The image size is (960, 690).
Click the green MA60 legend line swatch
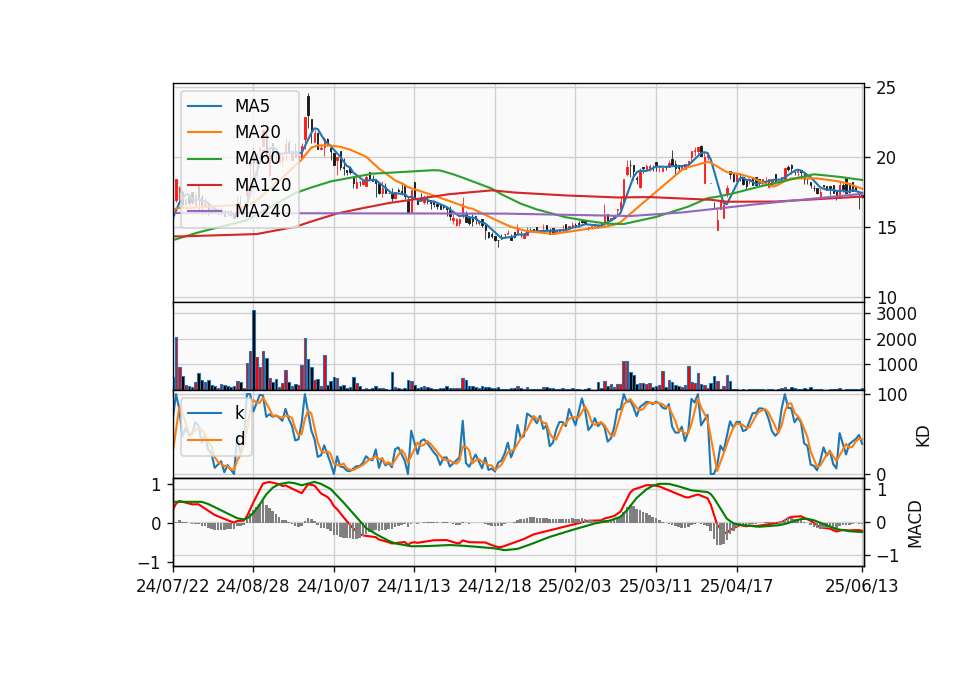(204, 159)
